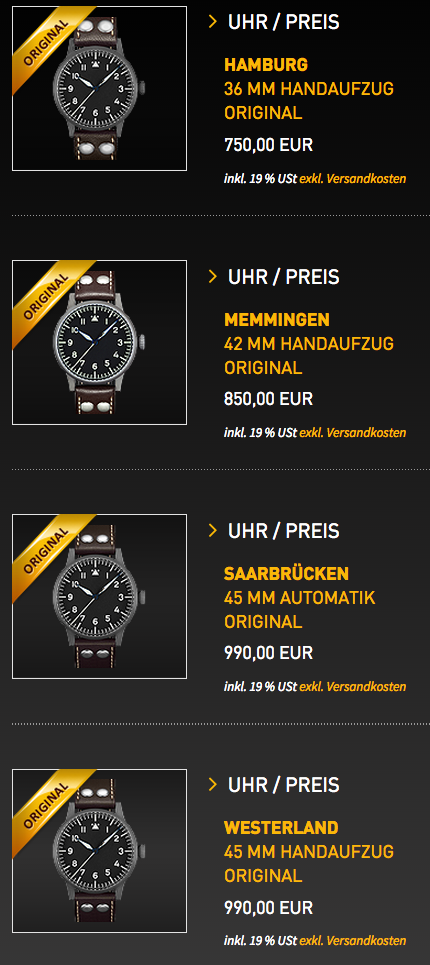
Task: Click 36 MM HANDAUFZUG description
Action: click(309, 89)
